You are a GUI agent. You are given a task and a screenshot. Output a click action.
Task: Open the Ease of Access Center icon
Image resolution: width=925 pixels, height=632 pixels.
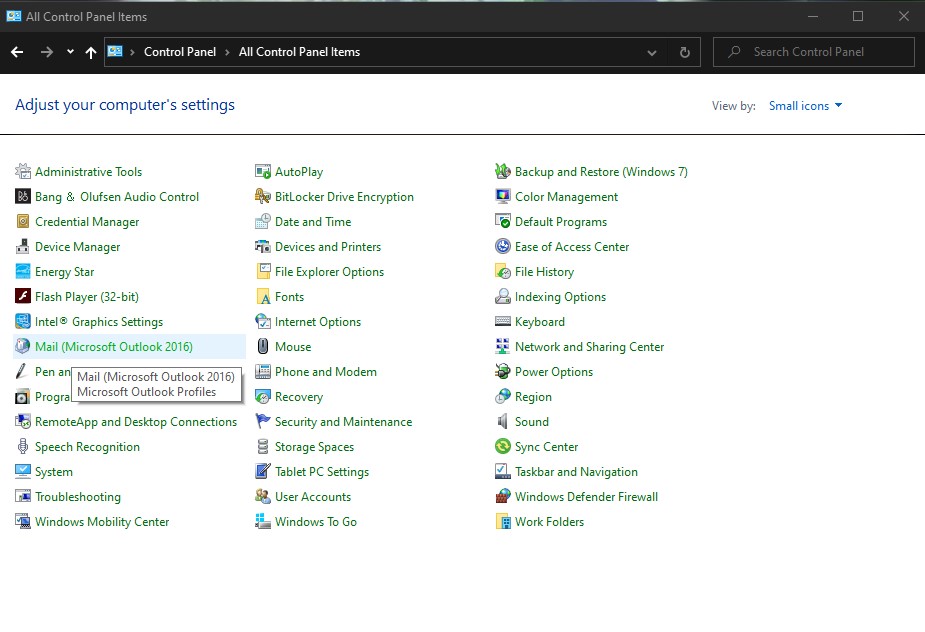click(503, 247)
